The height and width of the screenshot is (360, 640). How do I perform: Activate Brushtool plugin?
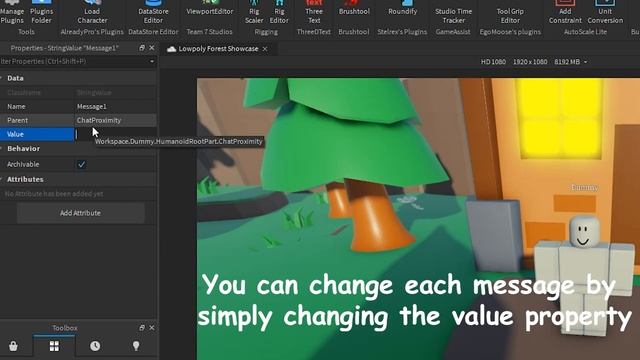pyautogui.click(x=354, y=8)
